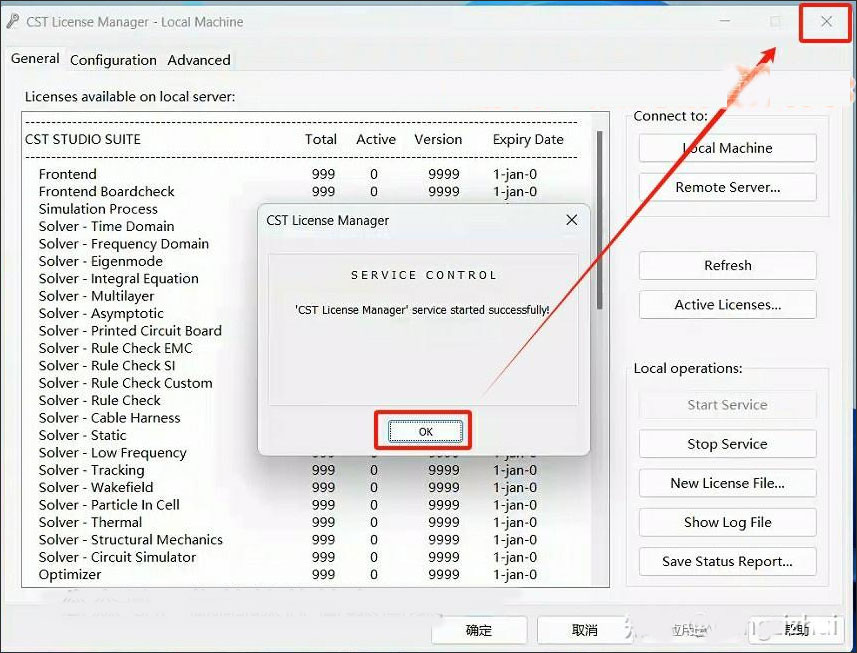
Task: Select Simulation Process entry
Action: click(x=98, y=209)
